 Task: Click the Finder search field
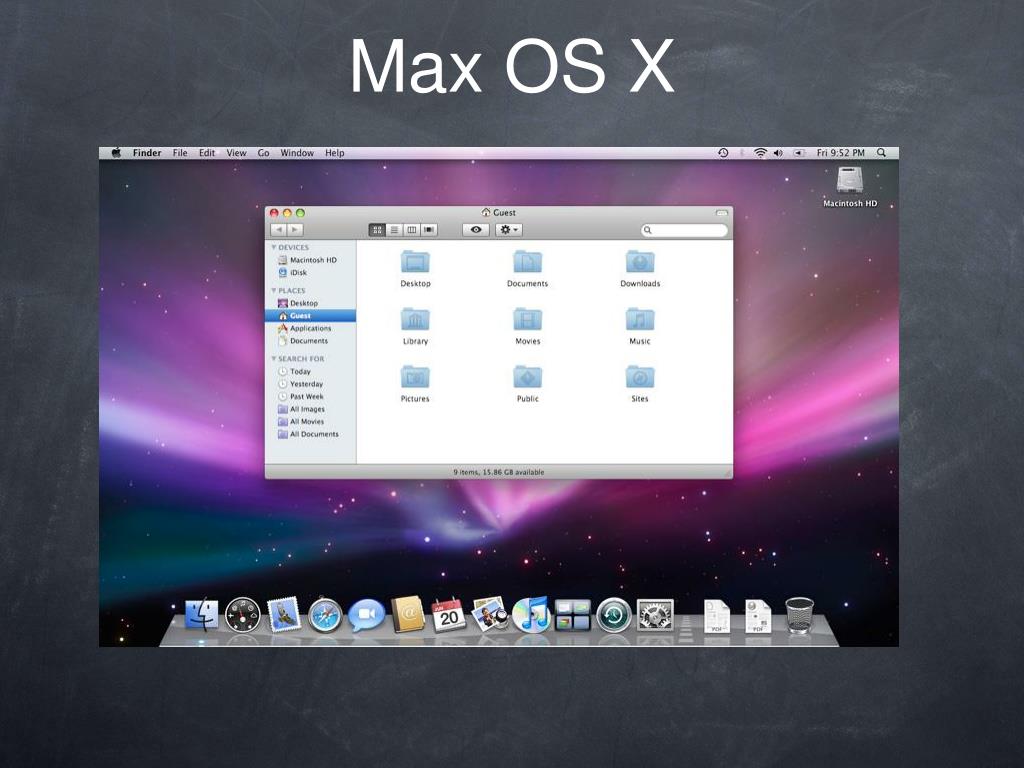(684, 230)
